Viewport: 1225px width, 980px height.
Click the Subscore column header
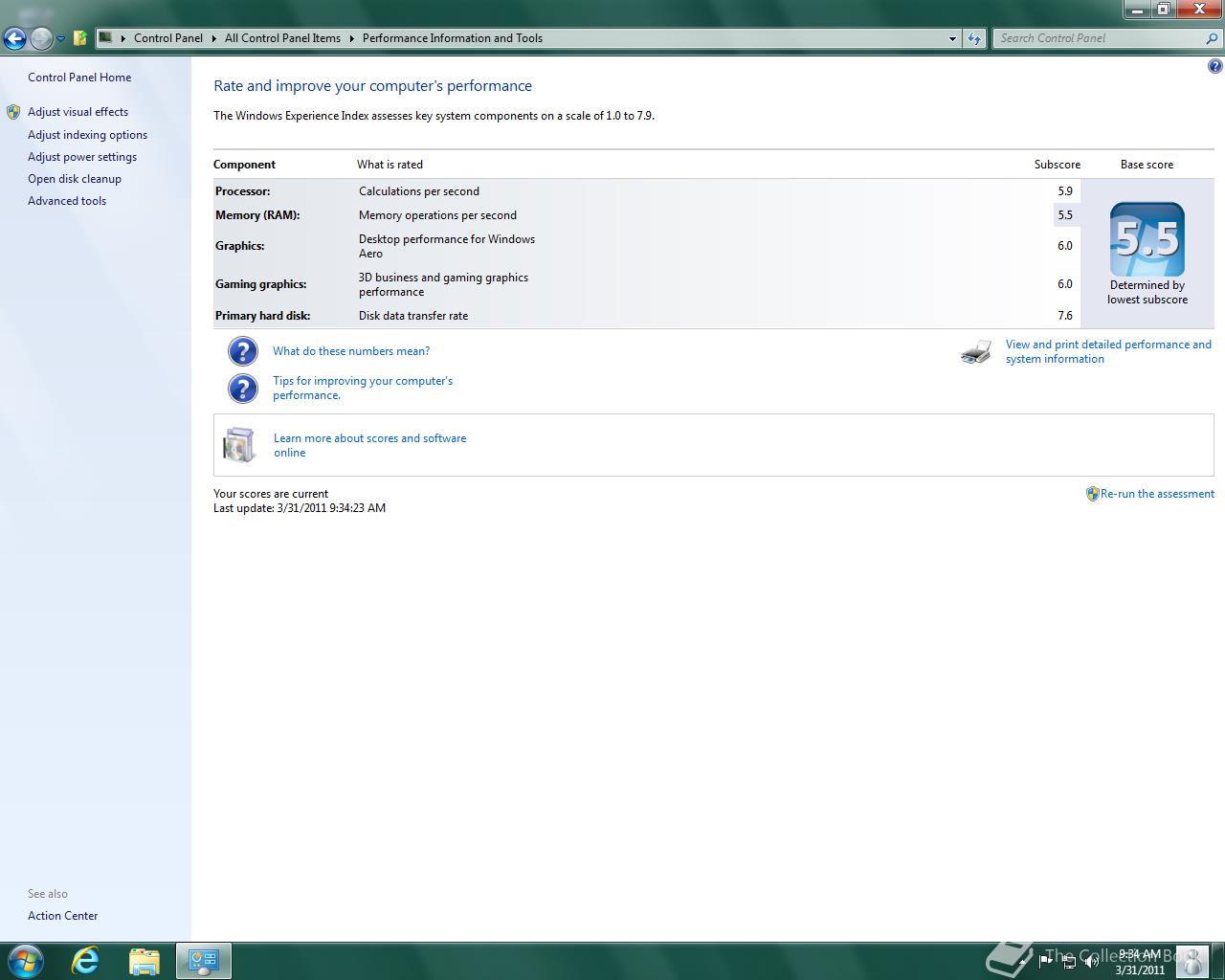(1057, 165)
